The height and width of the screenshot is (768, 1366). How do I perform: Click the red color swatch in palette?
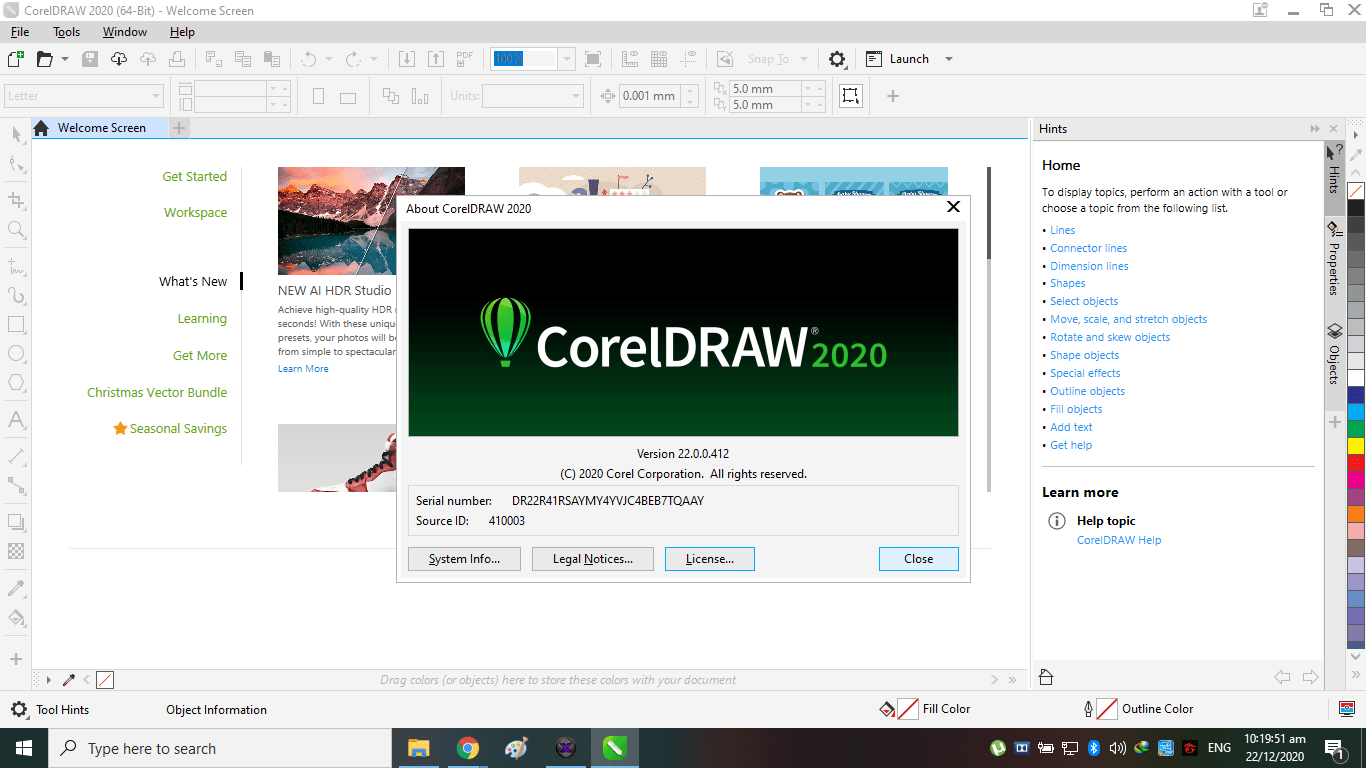[1356, 463]
